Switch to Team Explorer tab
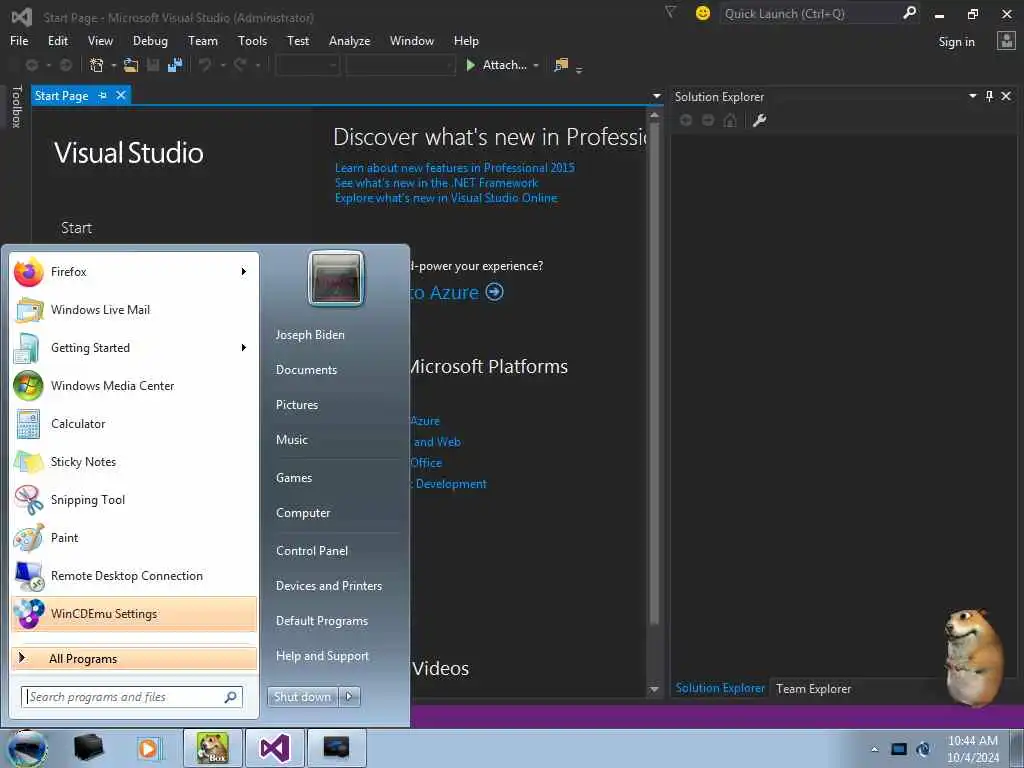 (x=813, y=688)
